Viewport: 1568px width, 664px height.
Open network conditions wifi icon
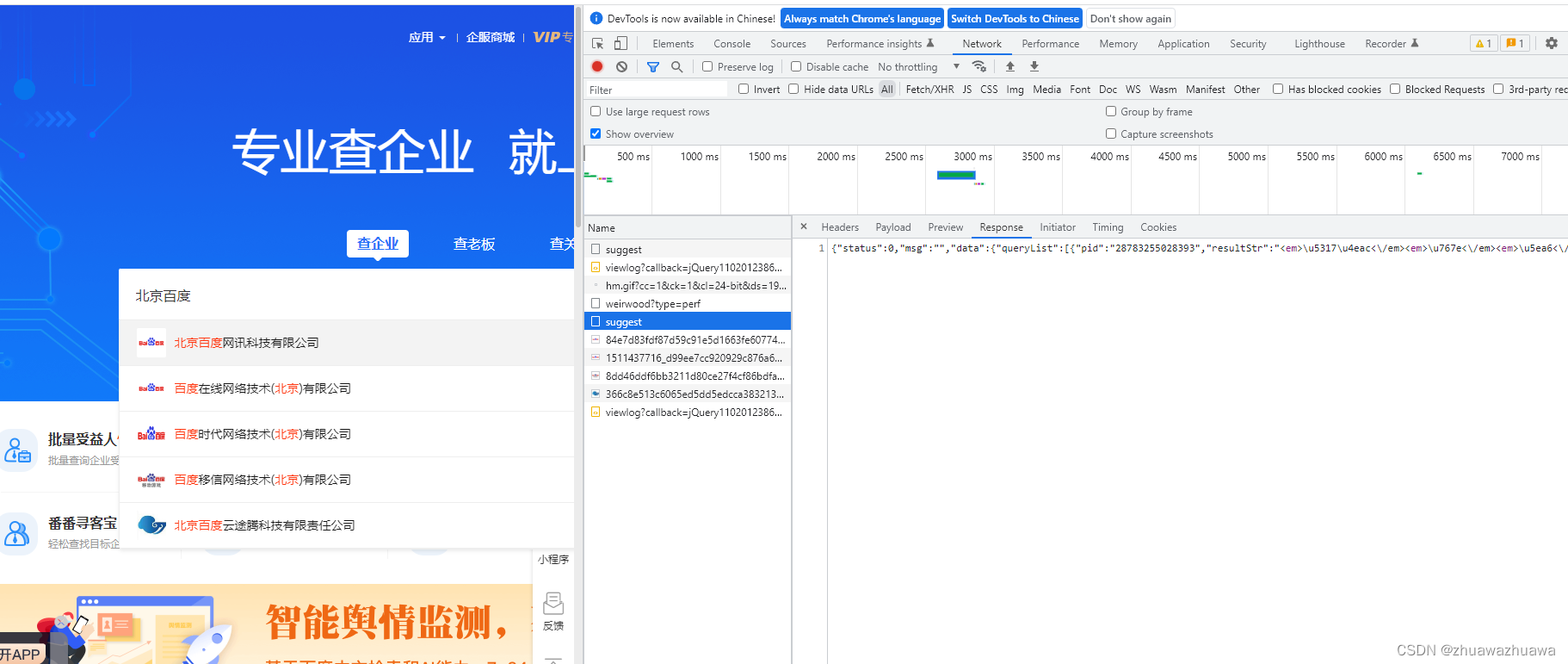(978, 66)
